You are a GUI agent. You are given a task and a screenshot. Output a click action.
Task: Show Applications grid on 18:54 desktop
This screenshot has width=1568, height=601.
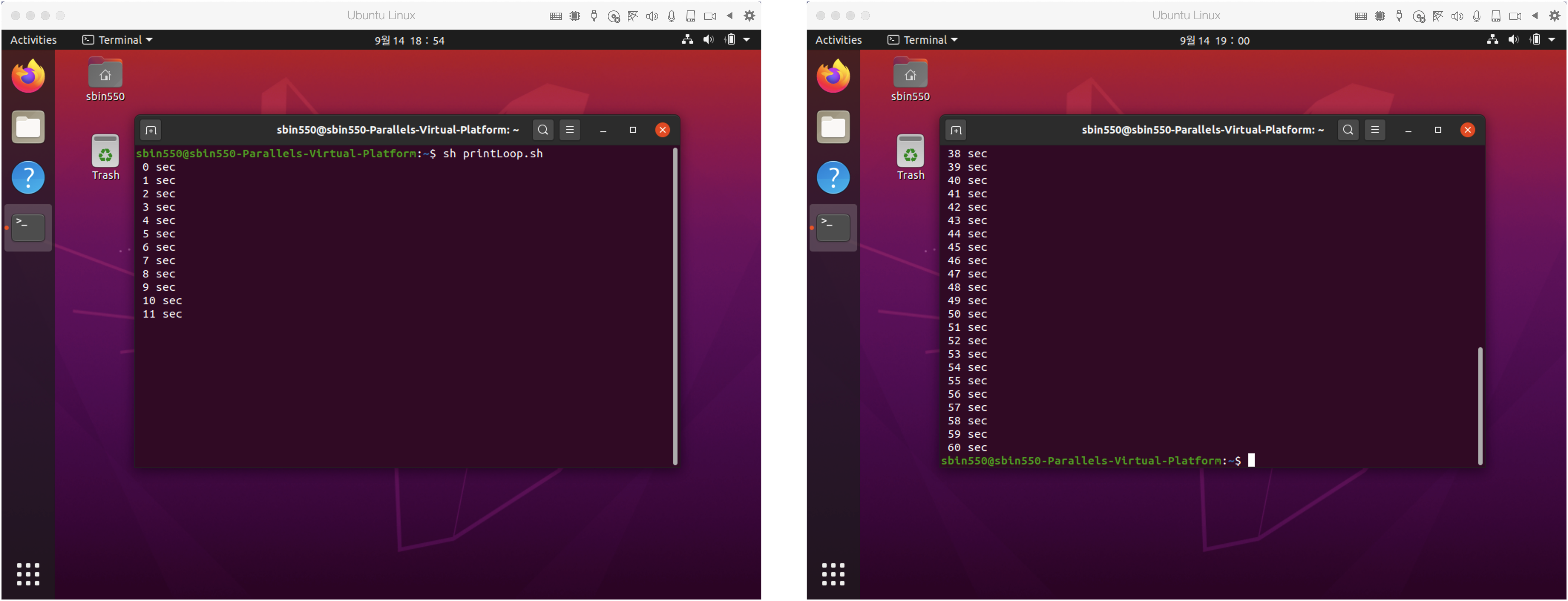click(28, 574)
